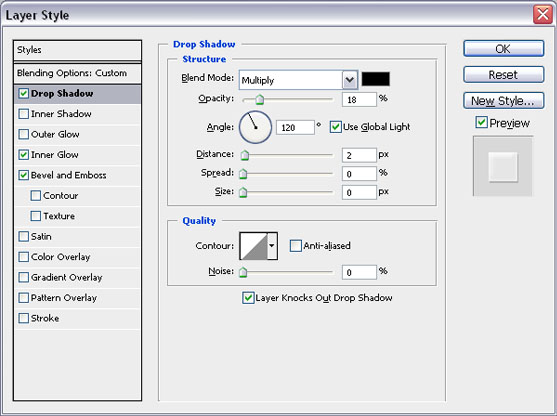The height and width of the screenshot is (416, 557).
Task: Enable the Color Overlay checkbox
Action: point(23,257)
